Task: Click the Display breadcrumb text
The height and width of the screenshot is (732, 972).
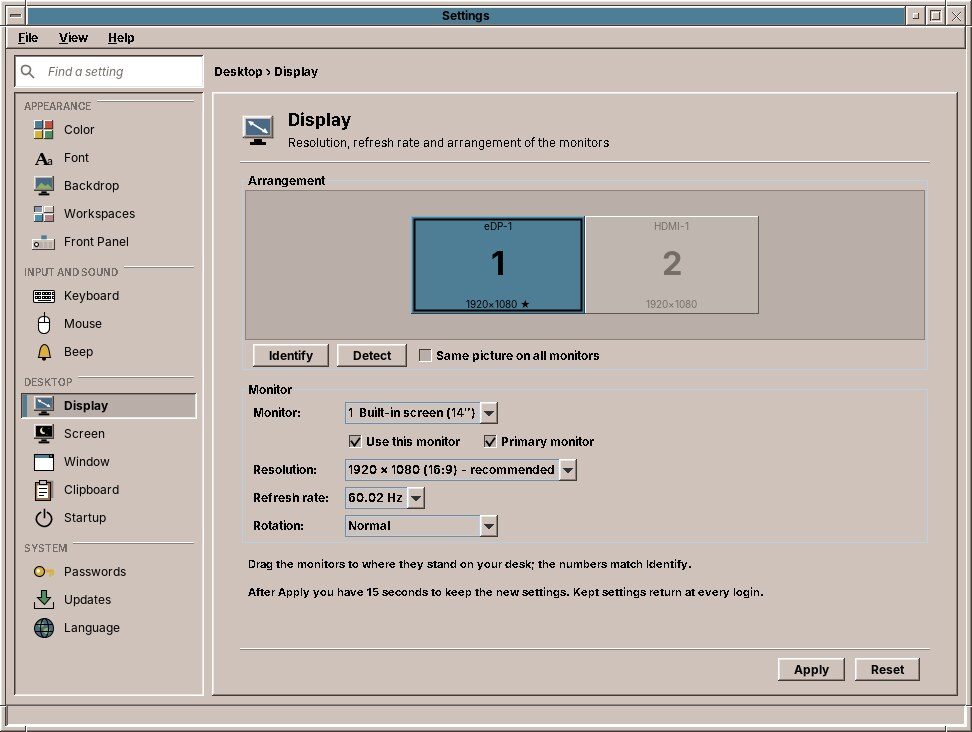Action: (x=296, y=72)
